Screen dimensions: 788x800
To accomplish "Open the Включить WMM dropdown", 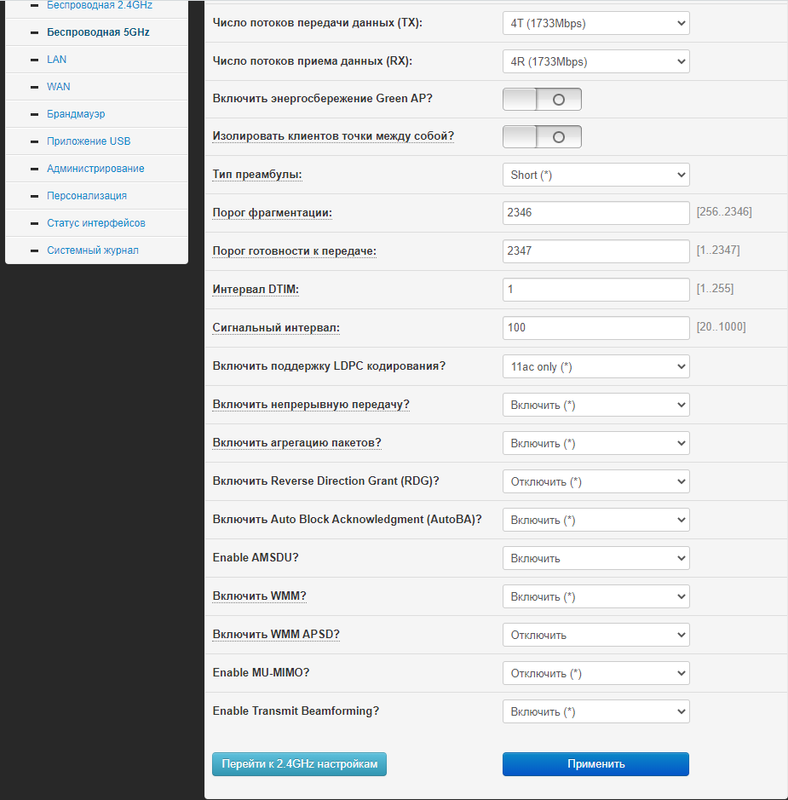I will click(596, 596).
